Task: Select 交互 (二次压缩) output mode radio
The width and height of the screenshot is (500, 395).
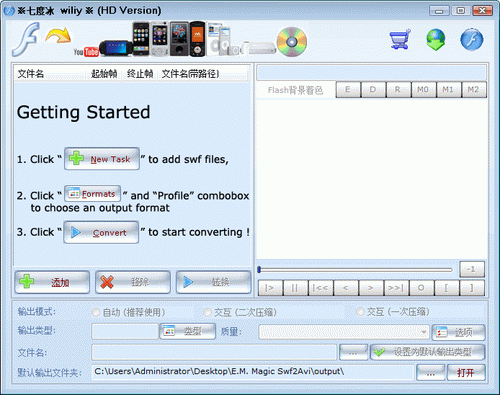Action: [207, 312]
